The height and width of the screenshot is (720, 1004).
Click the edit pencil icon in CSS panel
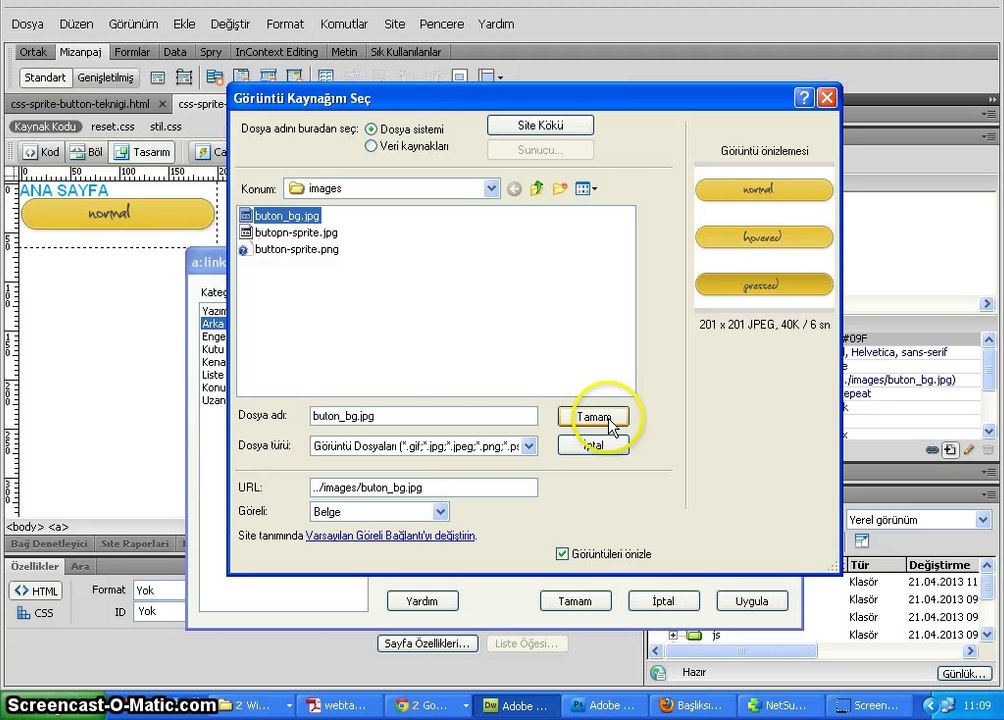969,450
